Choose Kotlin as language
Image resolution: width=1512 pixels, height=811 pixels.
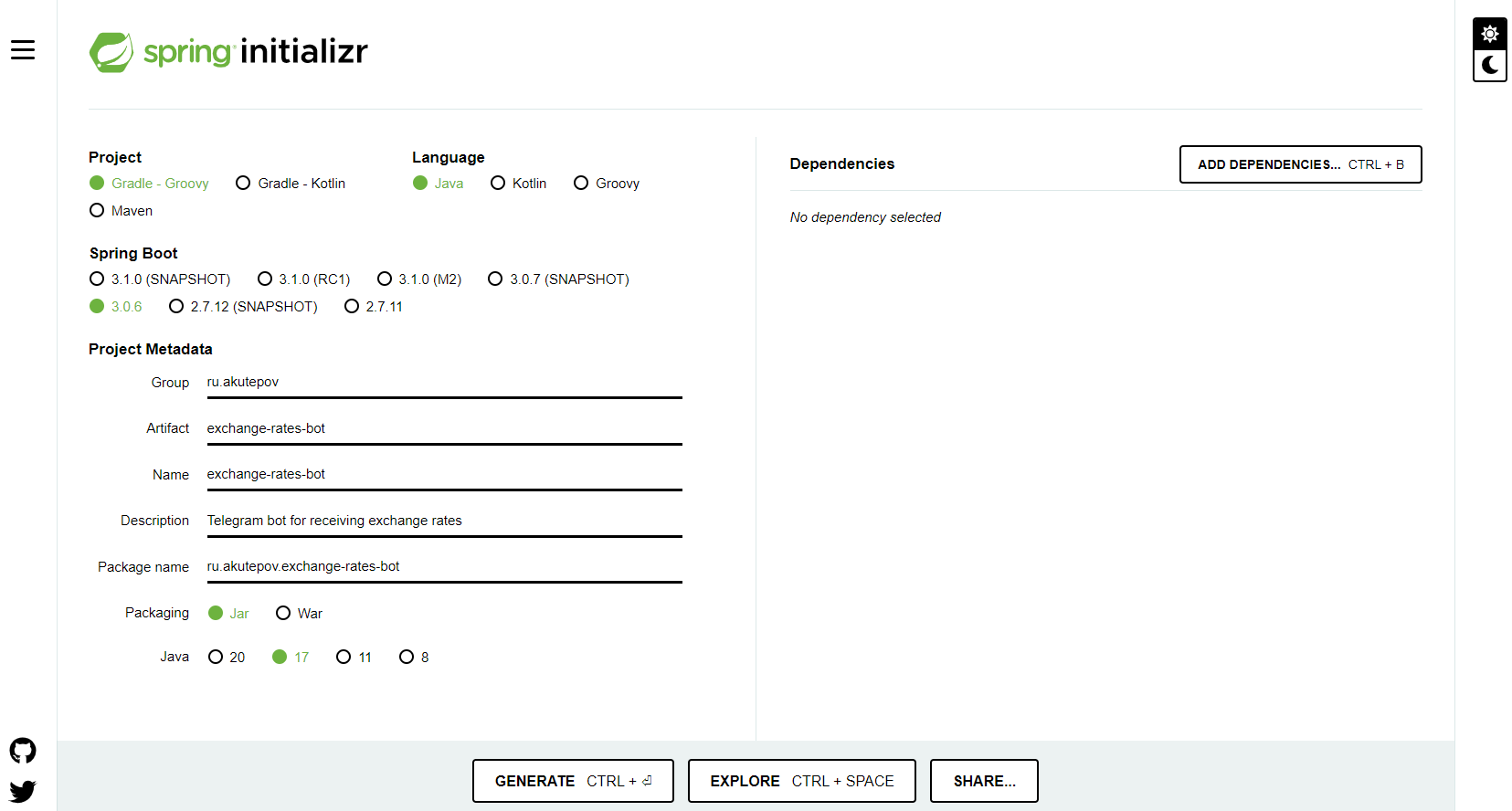518,184
